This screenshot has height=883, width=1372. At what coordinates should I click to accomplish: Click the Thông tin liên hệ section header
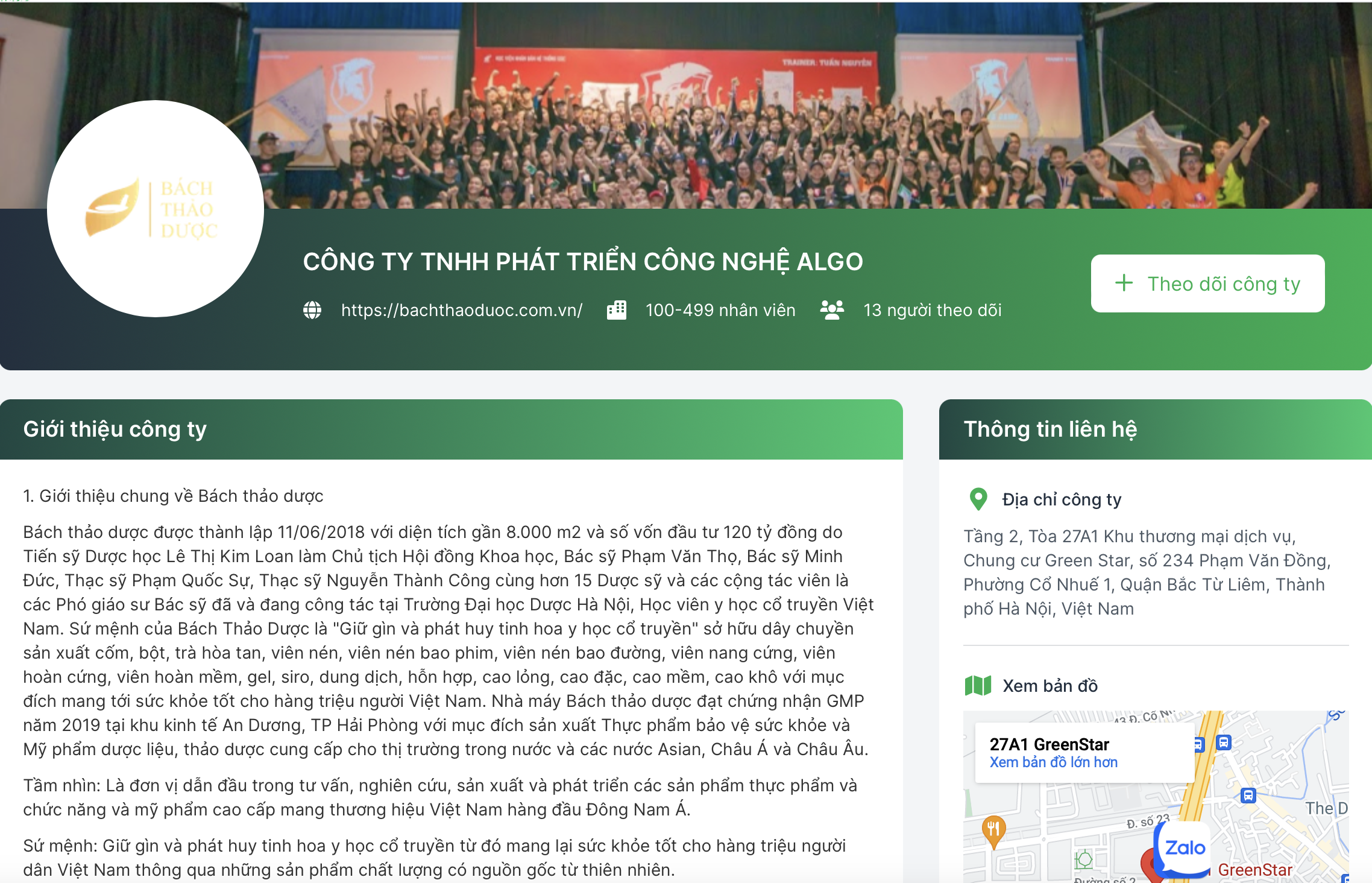(1156, 429)
